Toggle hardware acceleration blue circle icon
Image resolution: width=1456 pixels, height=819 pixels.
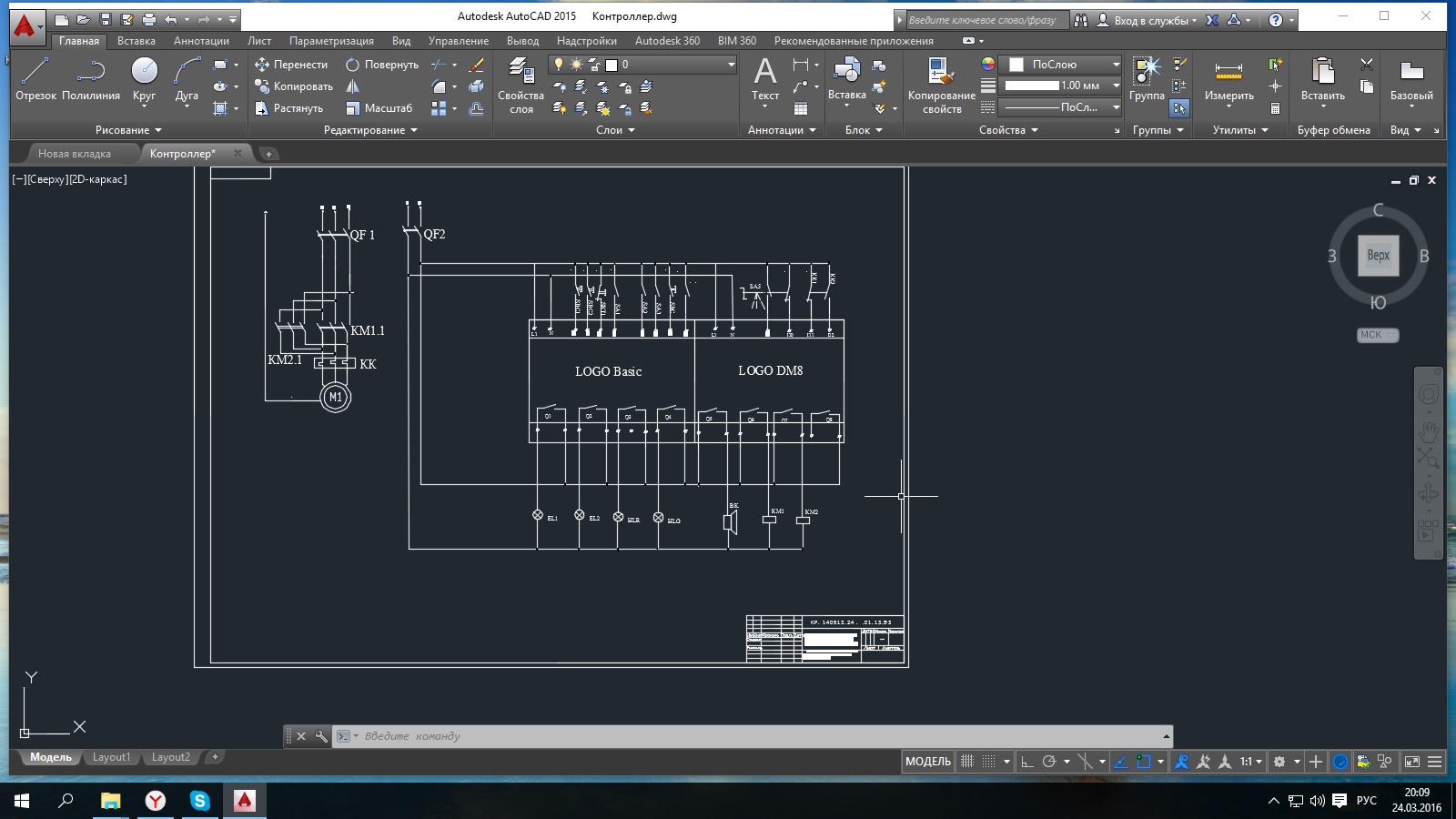pyautogui.click(x=1340, y=762)
